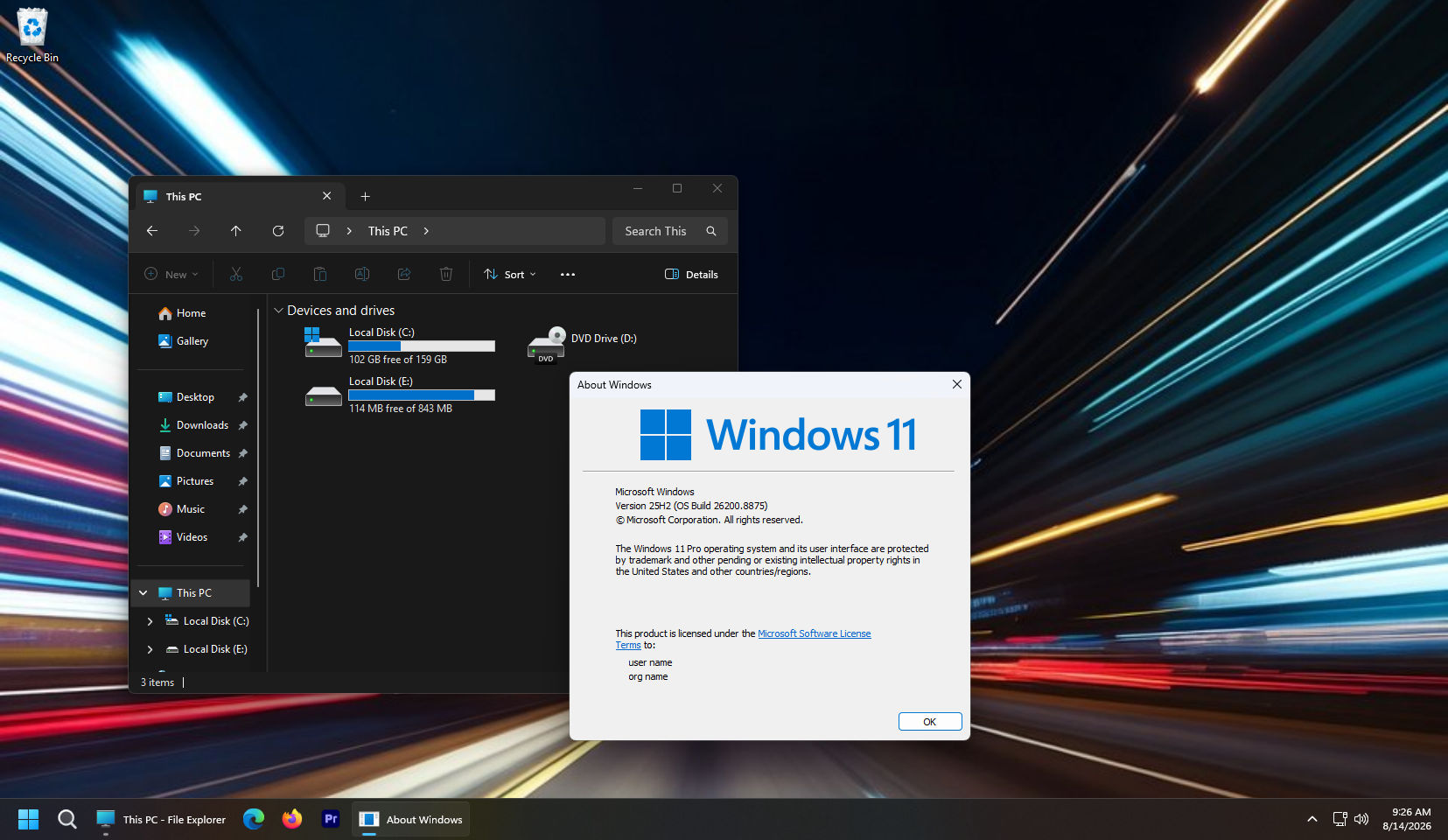Collapse the Devices and drives group

(278, 311)
